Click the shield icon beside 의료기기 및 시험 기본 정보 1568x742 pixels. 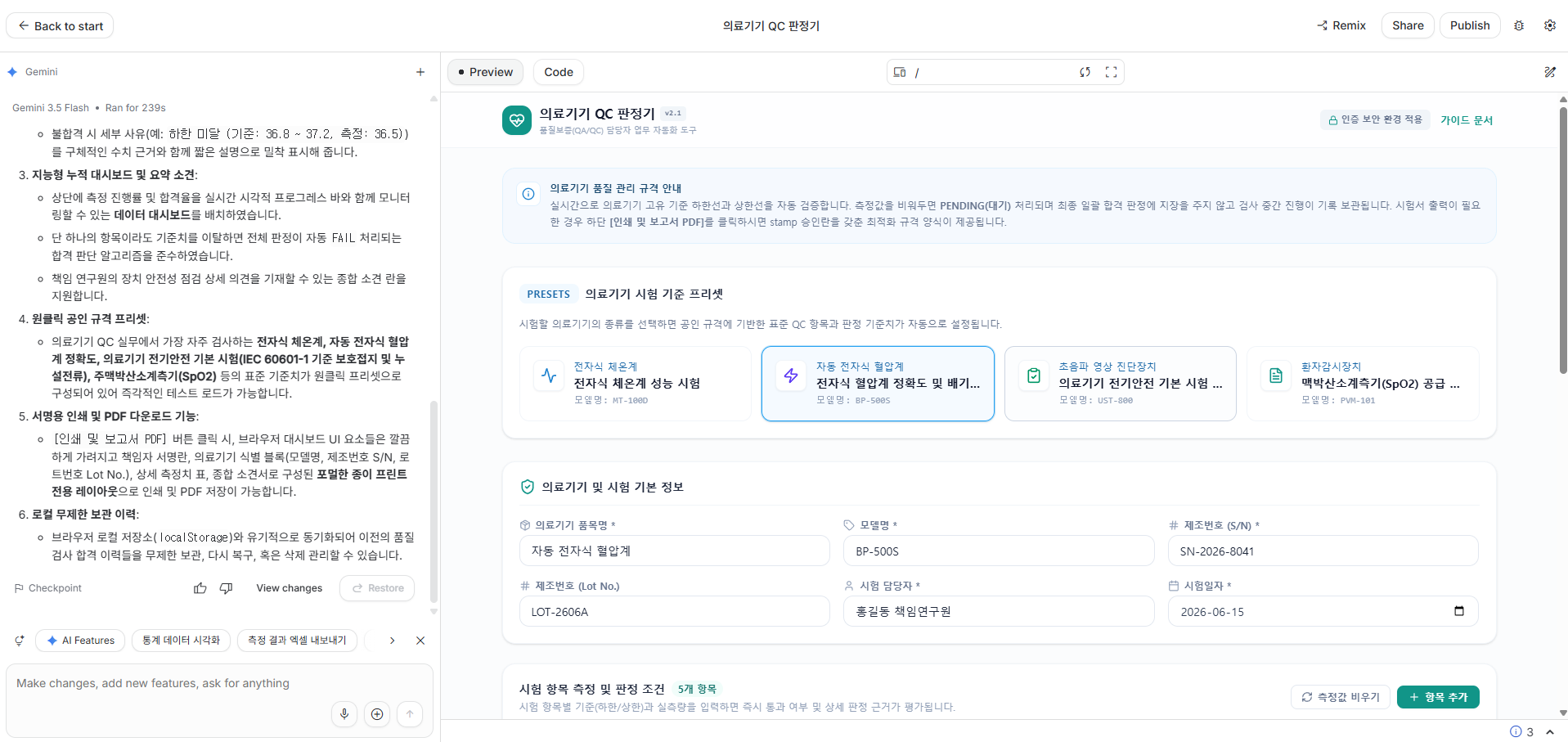528,487
